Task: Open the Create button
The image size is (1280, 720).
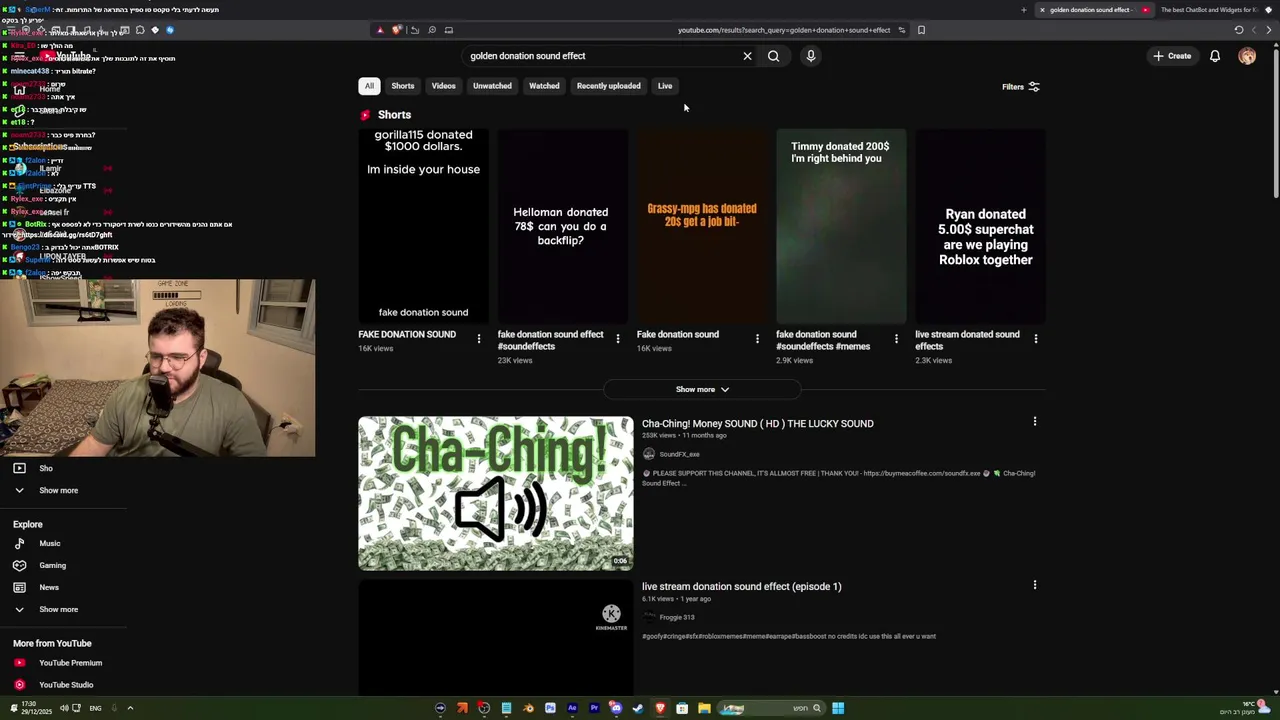Action: pos(1172,56)
